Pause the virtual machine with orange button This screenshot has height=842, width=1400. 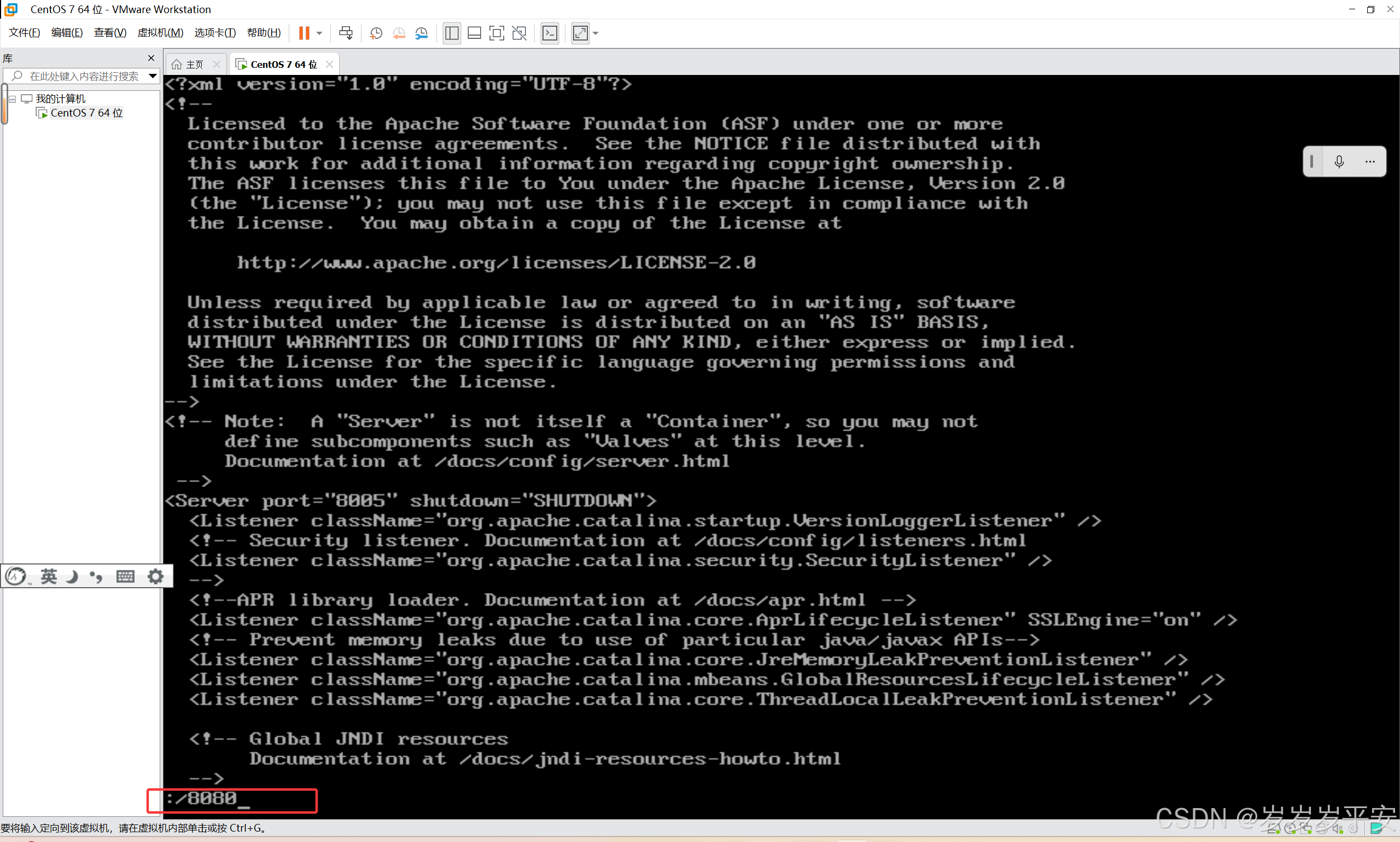(304, 33)
